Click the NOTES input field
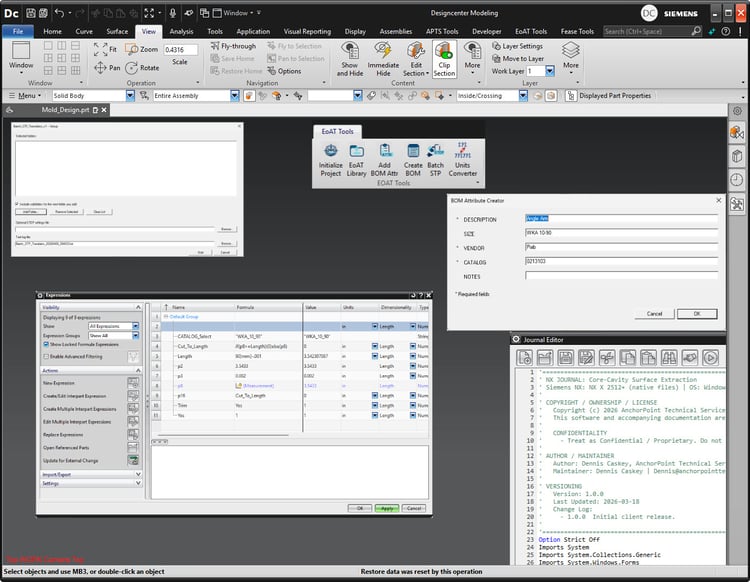750x582 pixels. tap(621, 277)
